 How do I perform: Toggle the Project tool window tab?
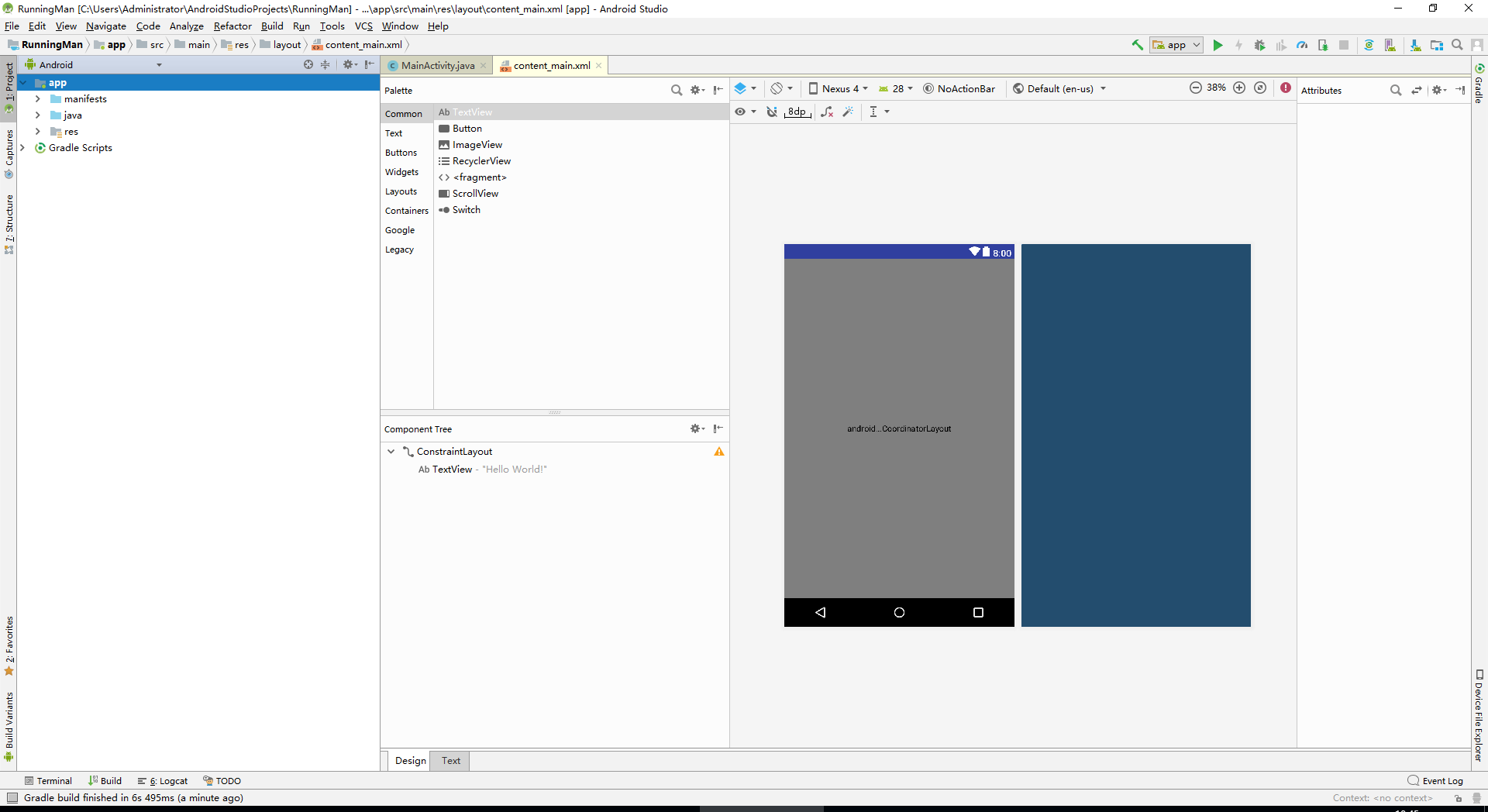[x=9, y=88]
